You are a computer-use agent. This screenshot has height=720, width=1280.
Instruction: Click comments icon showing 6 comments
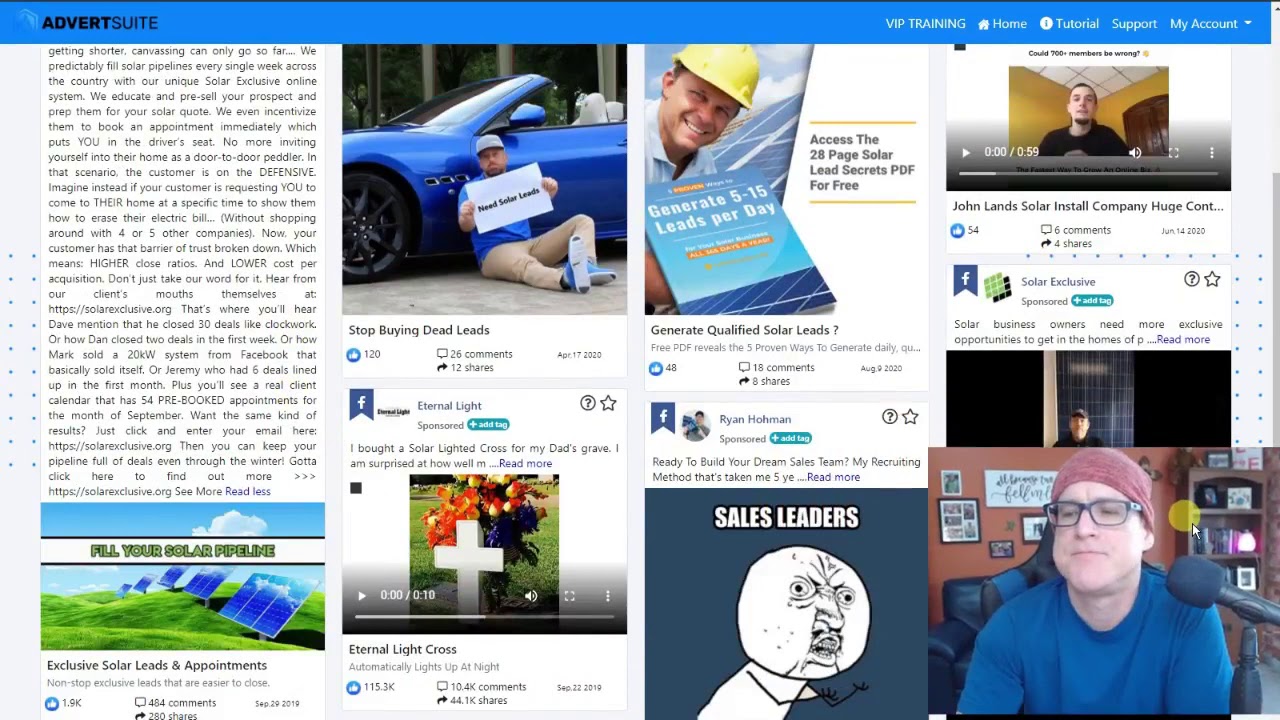pos(1046,230)
